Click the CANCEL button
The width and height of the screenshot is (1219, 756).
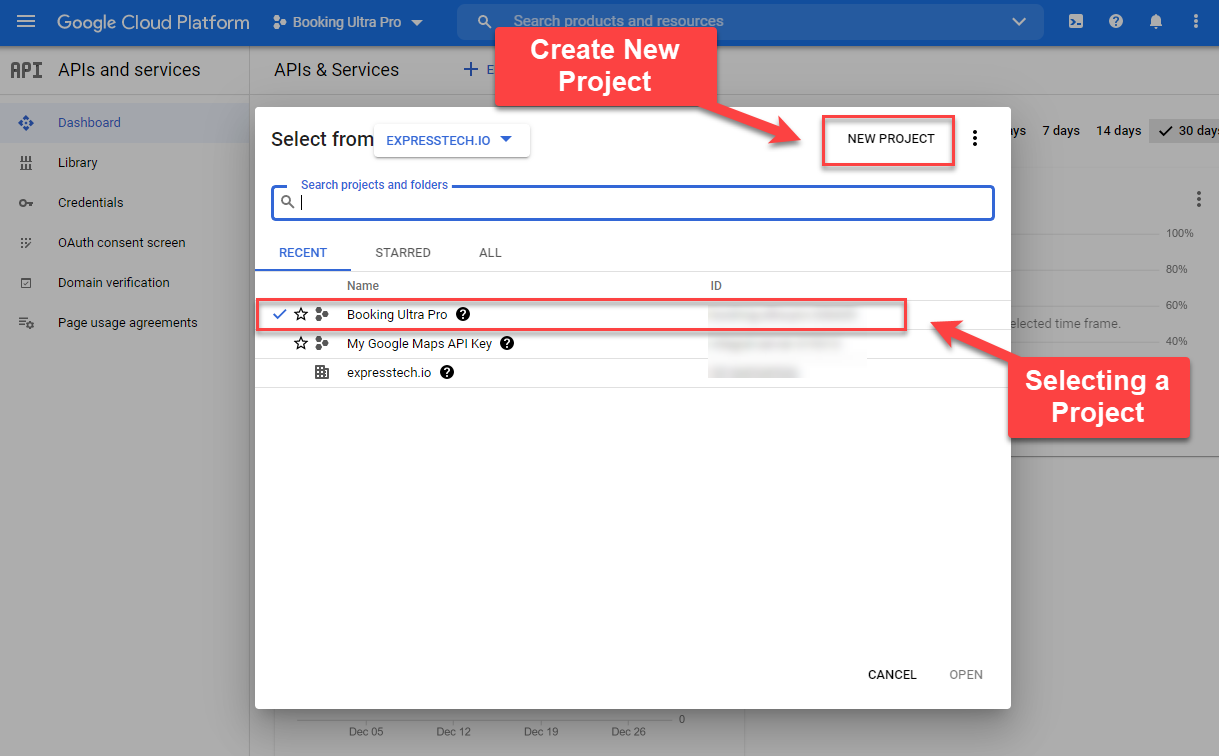click(x=892, y=675)
